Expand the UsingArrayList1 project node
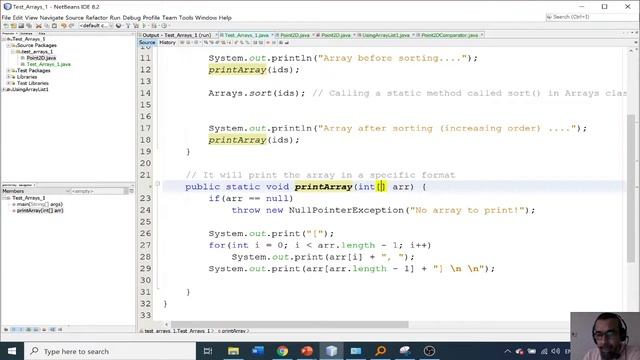640x360 pixels. pyautogui.click(x=4, y=89)
